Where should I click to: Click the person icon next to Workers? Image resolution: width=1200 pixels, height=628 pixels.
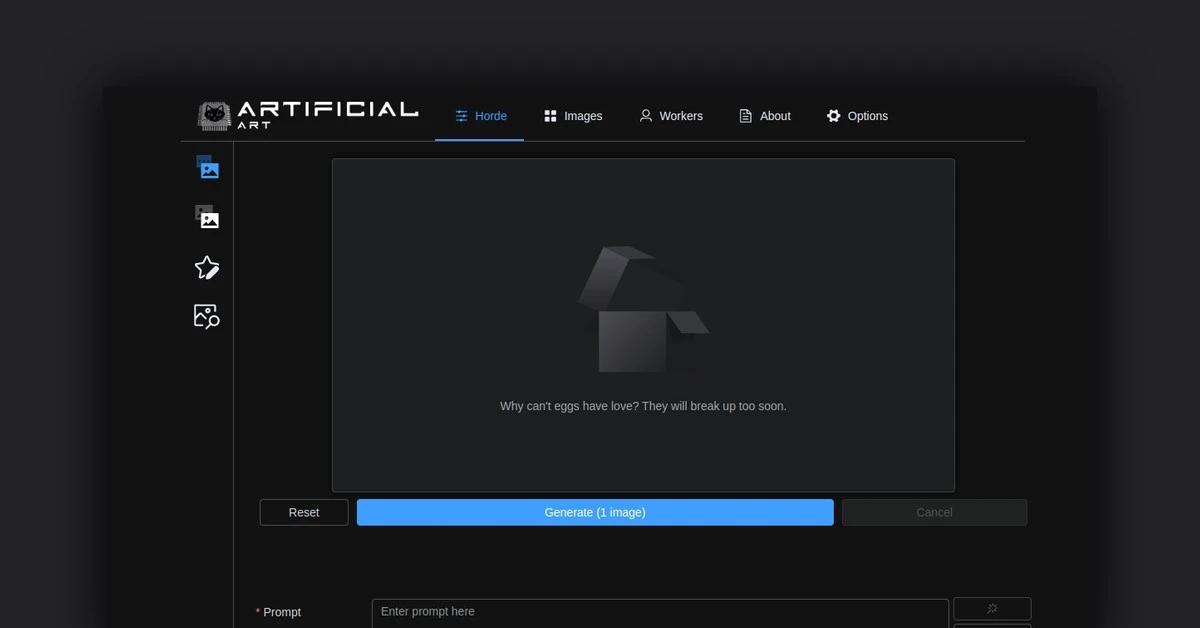click(x=646, y=116)
